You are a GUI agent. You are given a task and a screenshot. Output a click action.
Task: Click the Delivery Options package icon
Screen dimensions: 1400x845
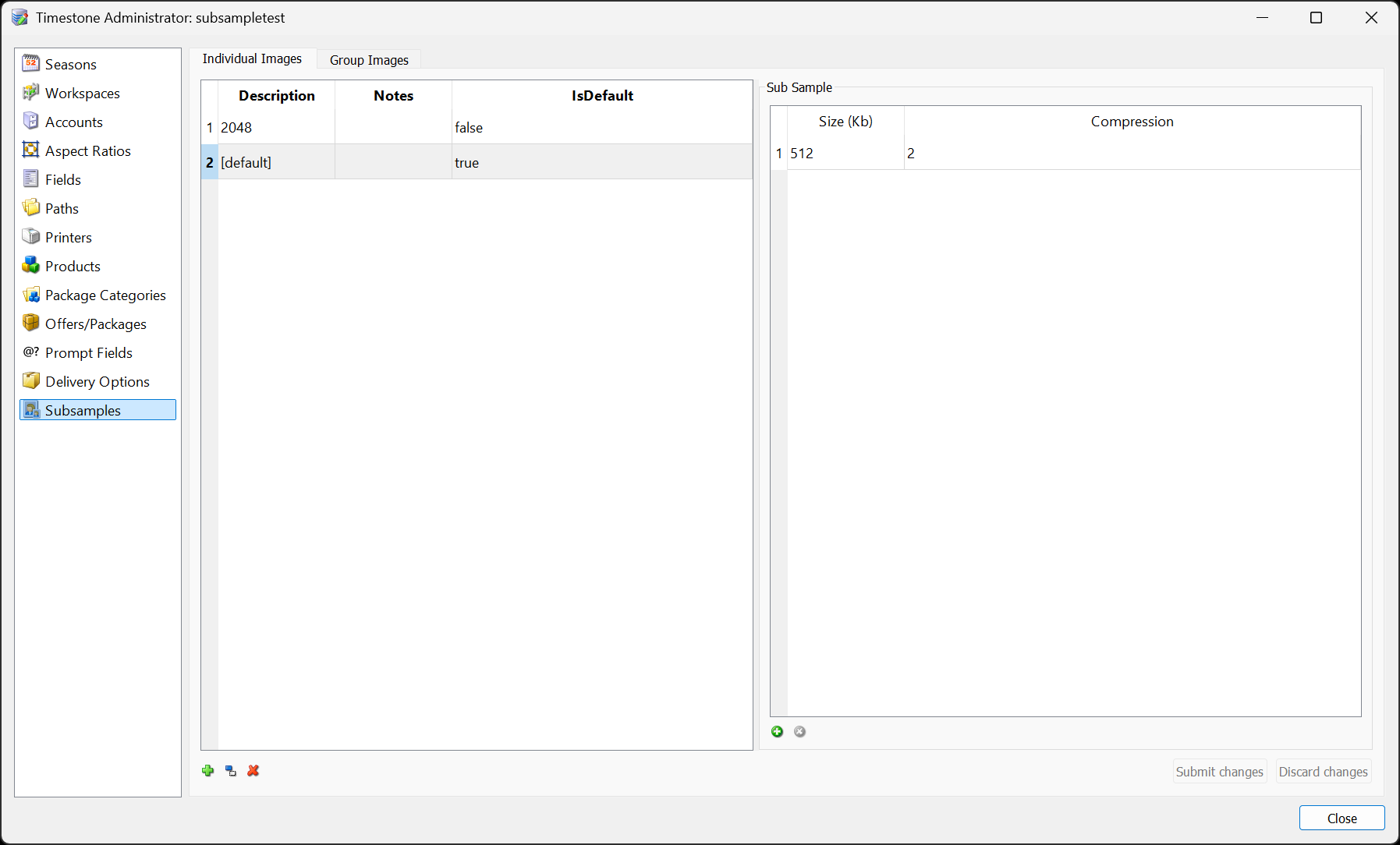coord(30,380)
